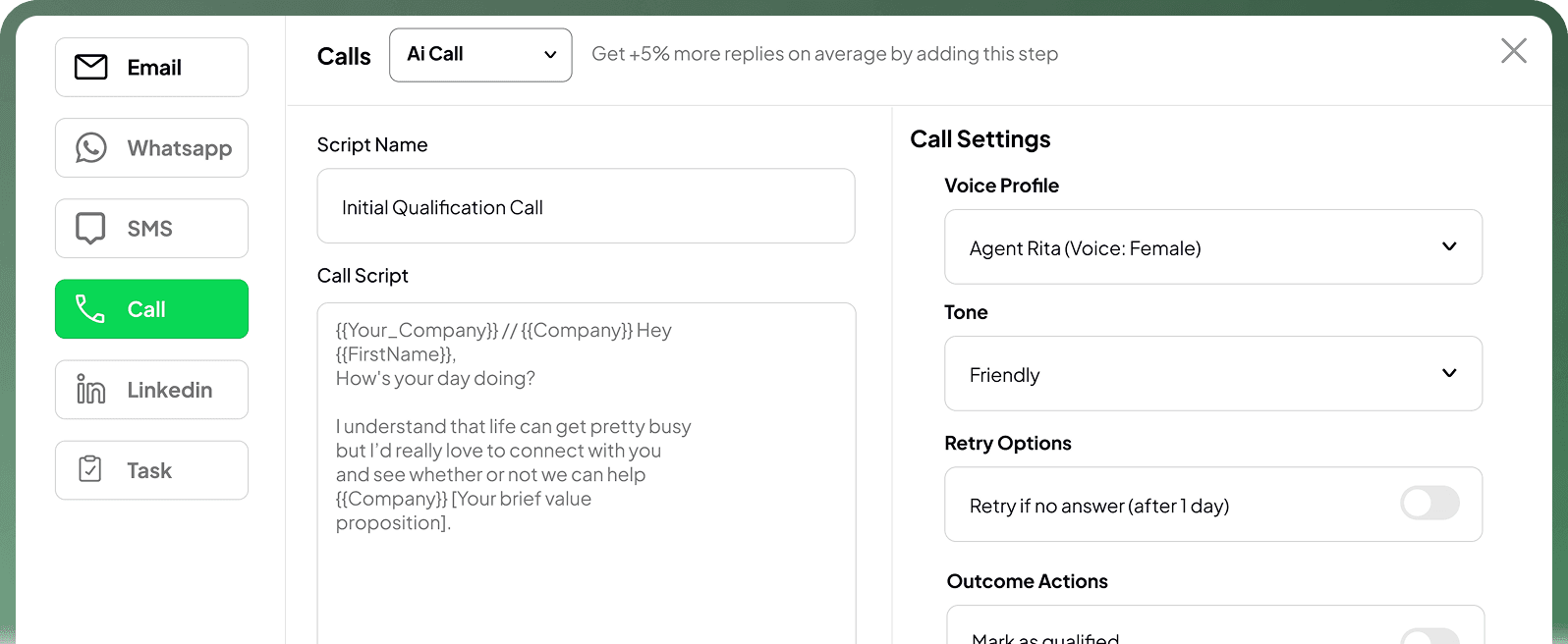1568x644 pixels.
Task: Open the Tone dropdown set to Friendly
Action: (x=1212, y=374)
